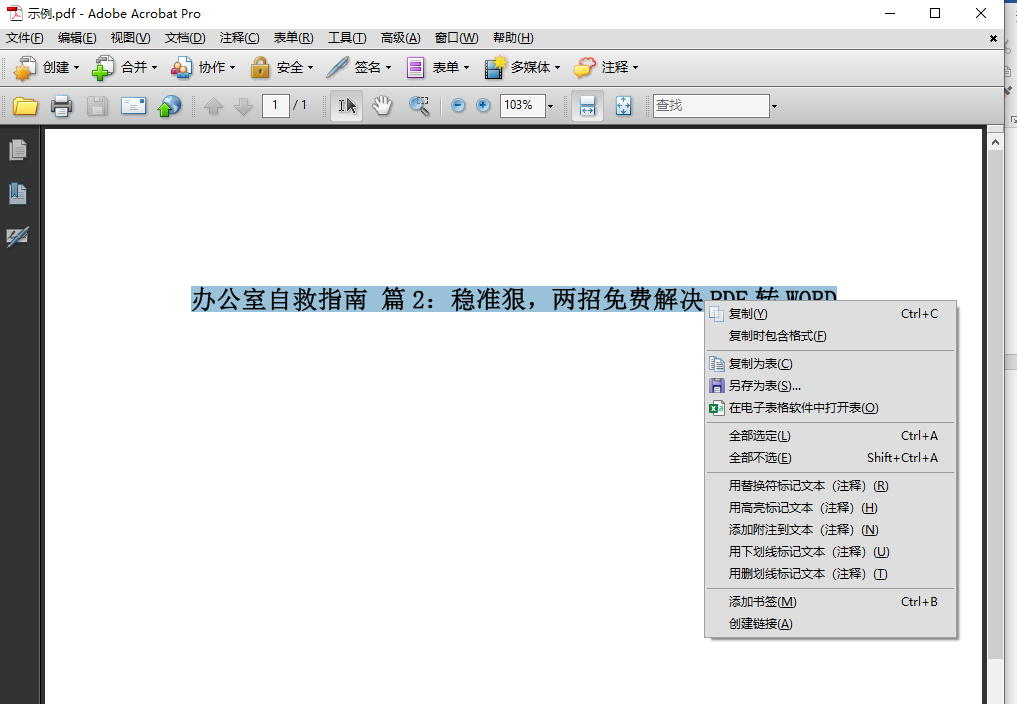Choose 用替换符标记文本 (注释)(R)

tap(830, 486)
